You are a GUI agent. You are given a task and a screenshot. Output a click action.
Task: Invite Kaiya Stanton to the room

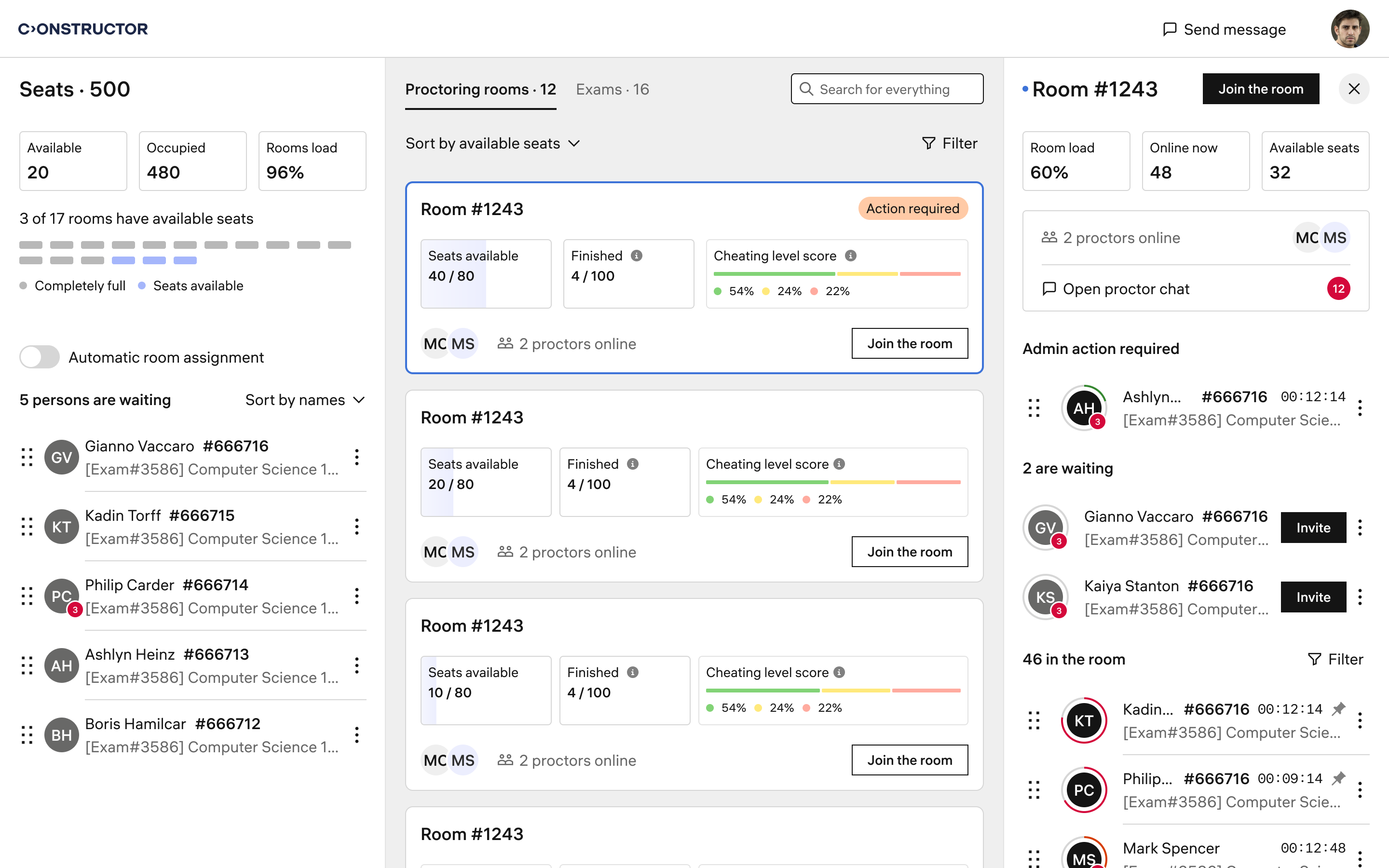[1313, 597]
